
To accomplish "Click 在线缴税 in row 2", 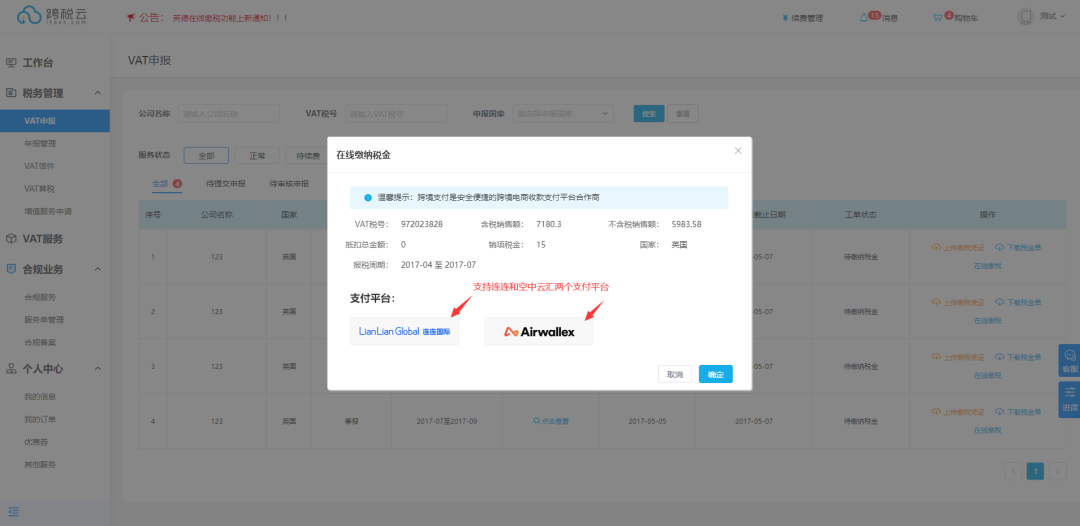I will (987, 320).
